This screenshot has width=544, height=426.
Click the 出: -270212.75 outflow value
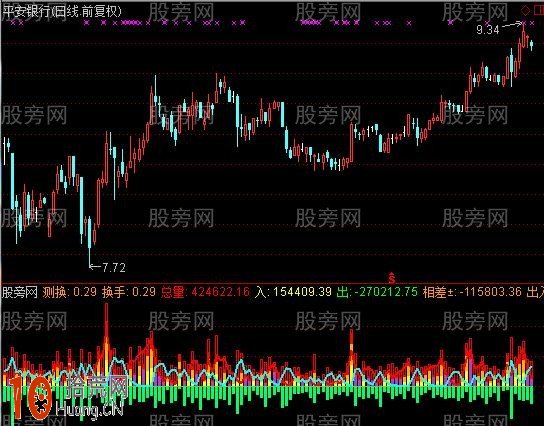click(377, 292)
